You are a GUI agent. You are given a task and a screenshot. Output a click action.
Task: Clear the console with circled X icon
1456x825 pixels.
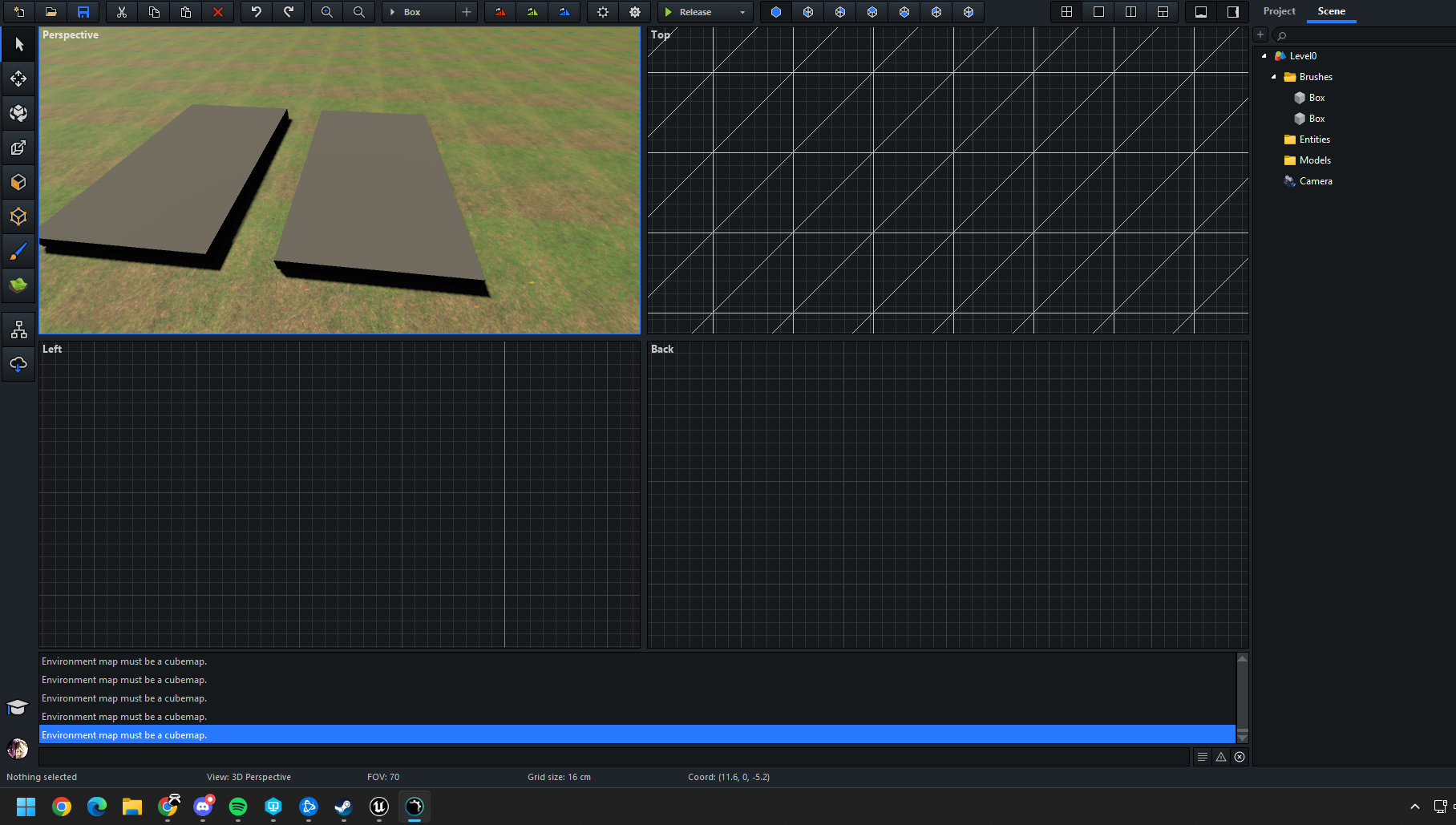tap(1240, 757)
